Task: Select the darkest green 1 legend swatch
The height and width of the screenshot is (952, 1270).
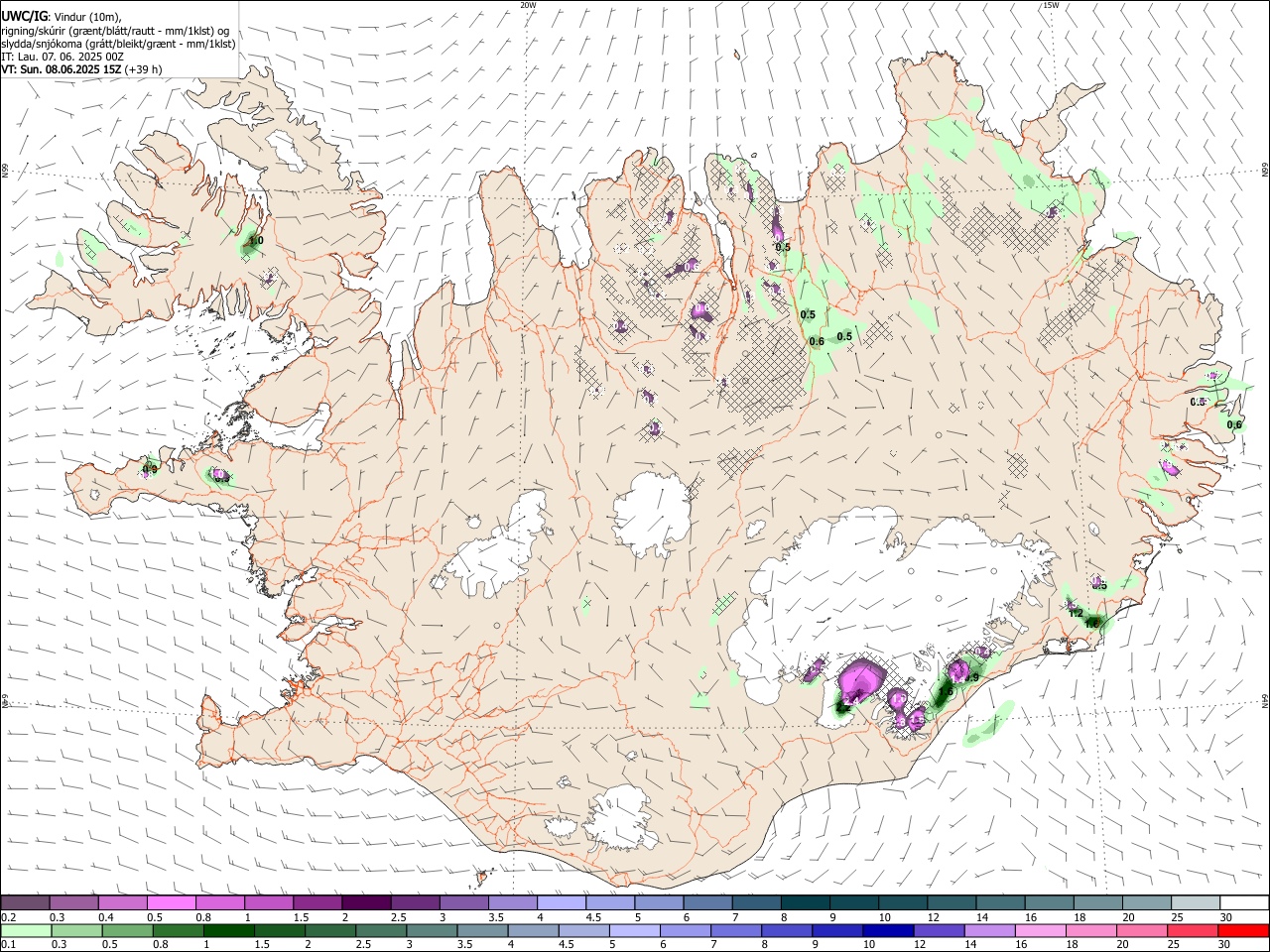Action: (x=228, y=930)
